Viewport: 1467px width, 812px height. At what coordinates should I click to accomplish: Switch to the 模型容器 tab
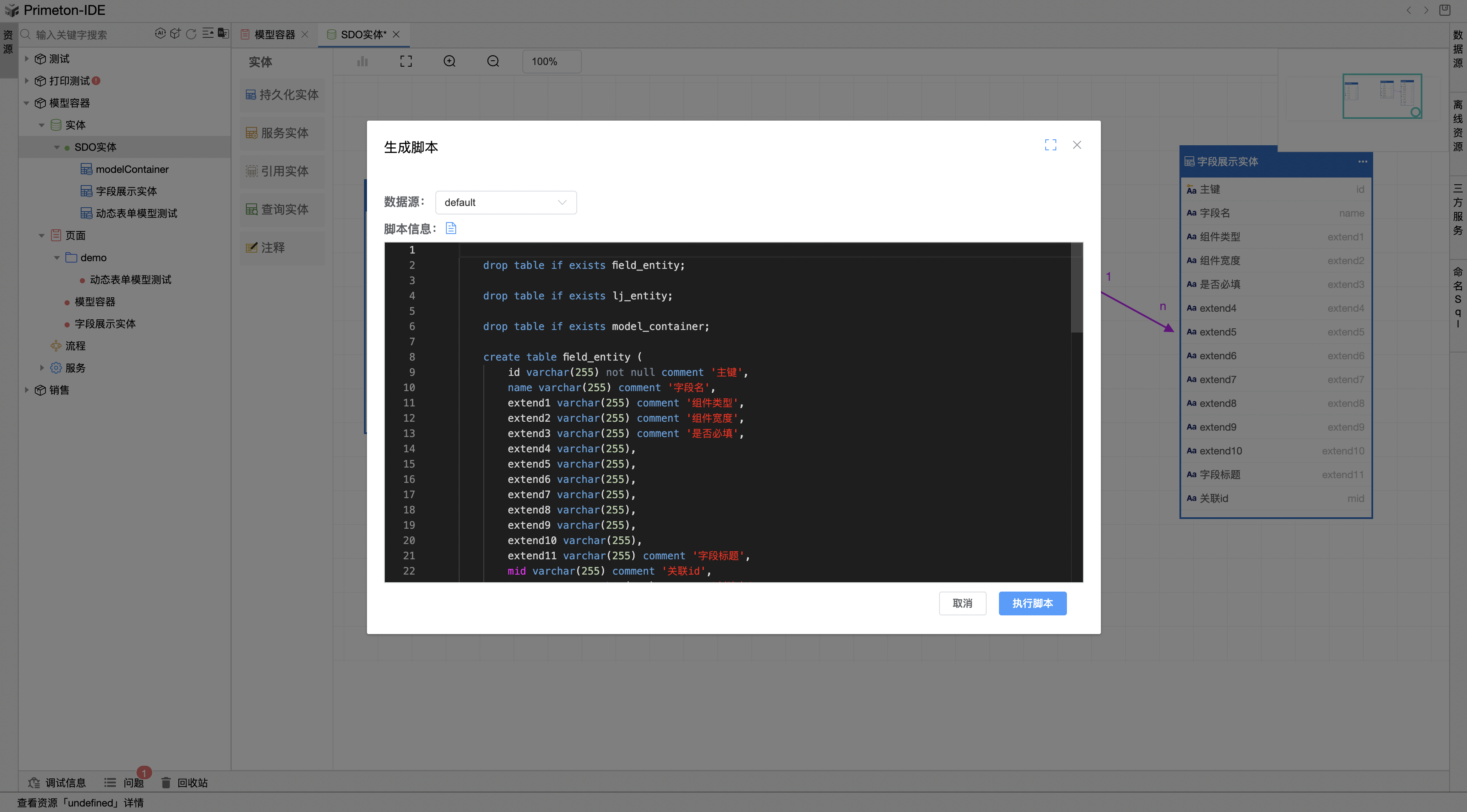click(274, 35)
